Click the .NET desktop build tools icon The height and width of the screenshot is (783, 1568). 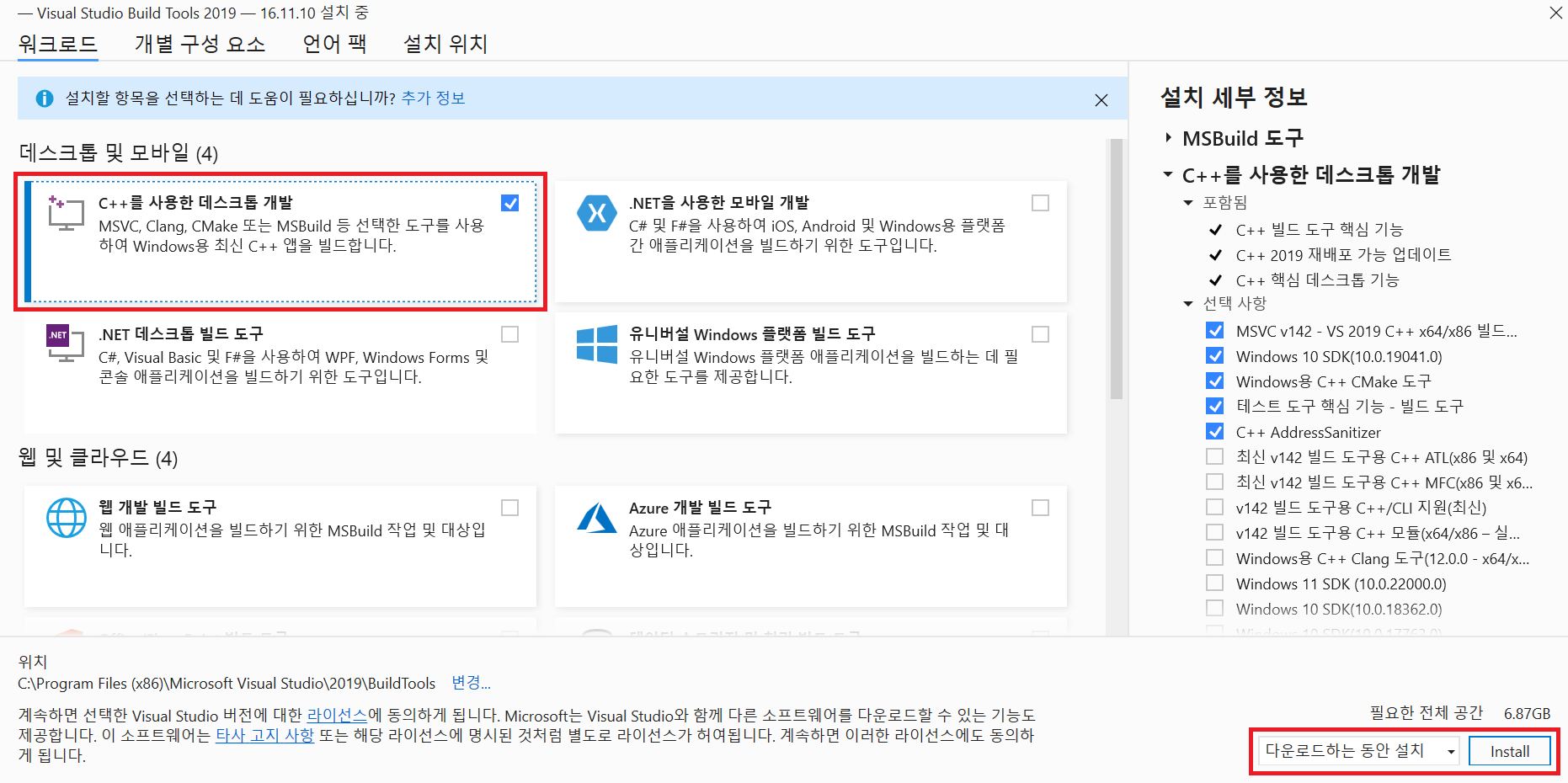click(x=66, y=344)
